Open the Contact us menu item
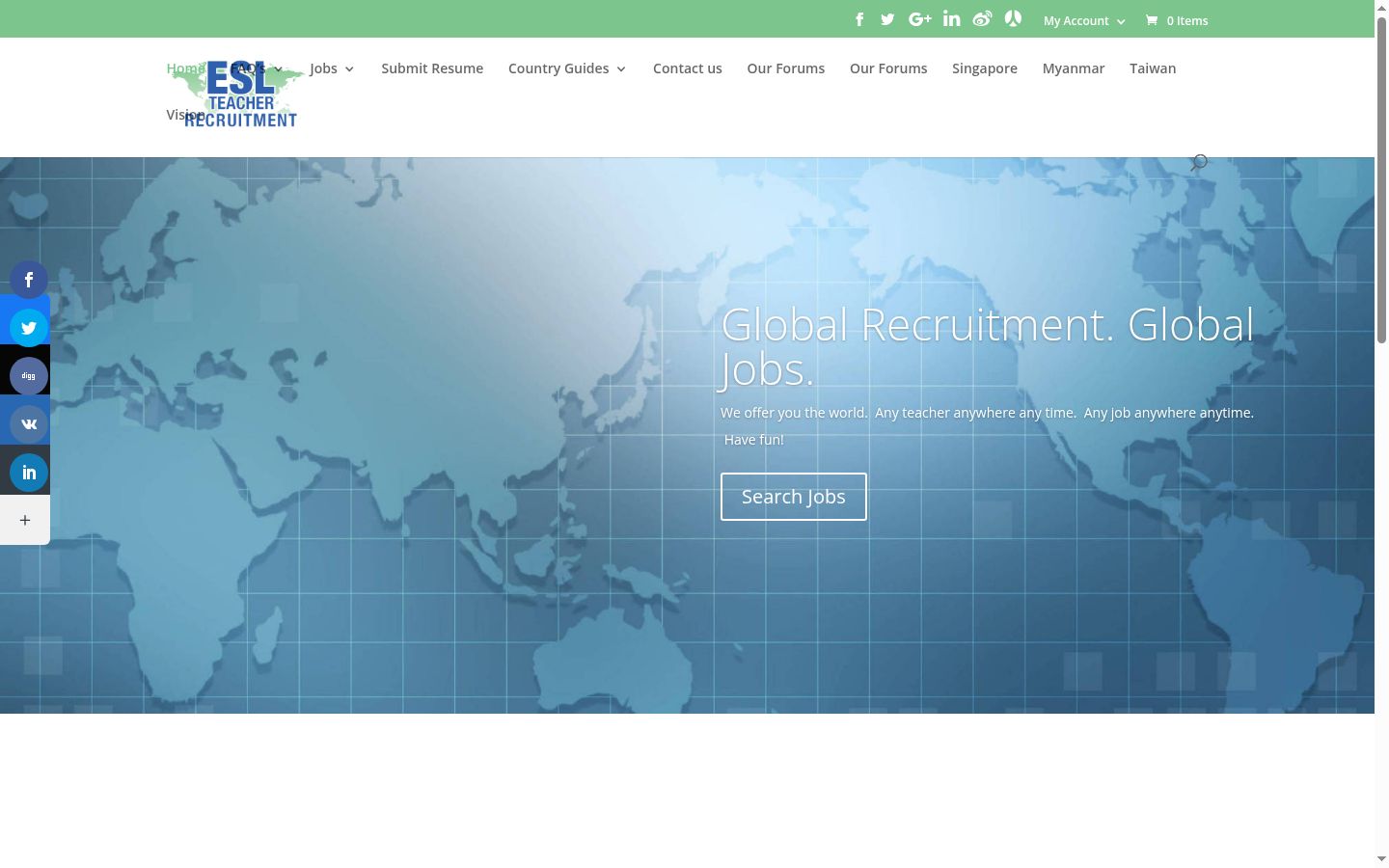This screenshot has height=868, width=1389. [x=688, y=68]
